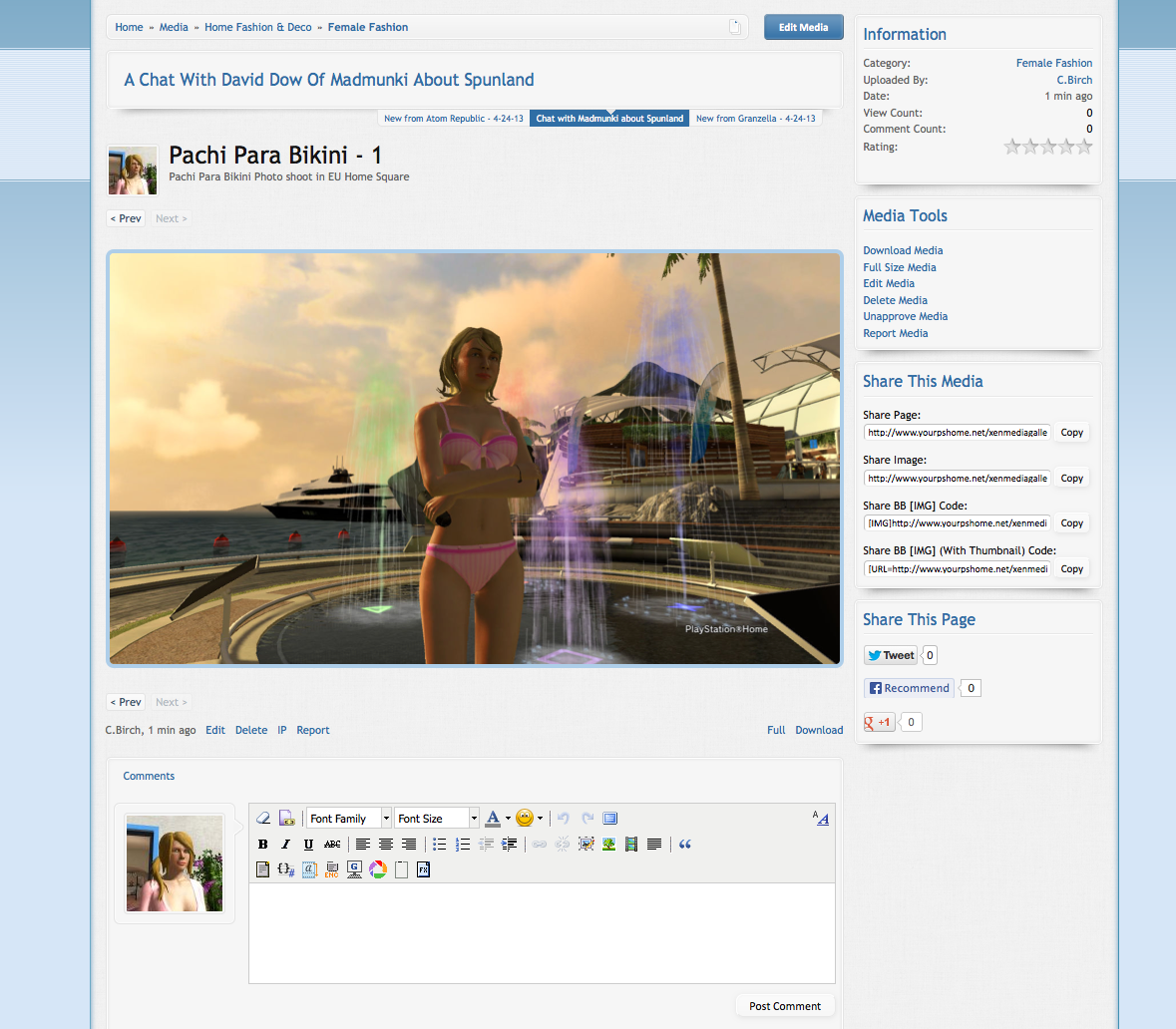Click the insert link chain icon
Screen dimensions: 1176x1029
click(540, 845)
